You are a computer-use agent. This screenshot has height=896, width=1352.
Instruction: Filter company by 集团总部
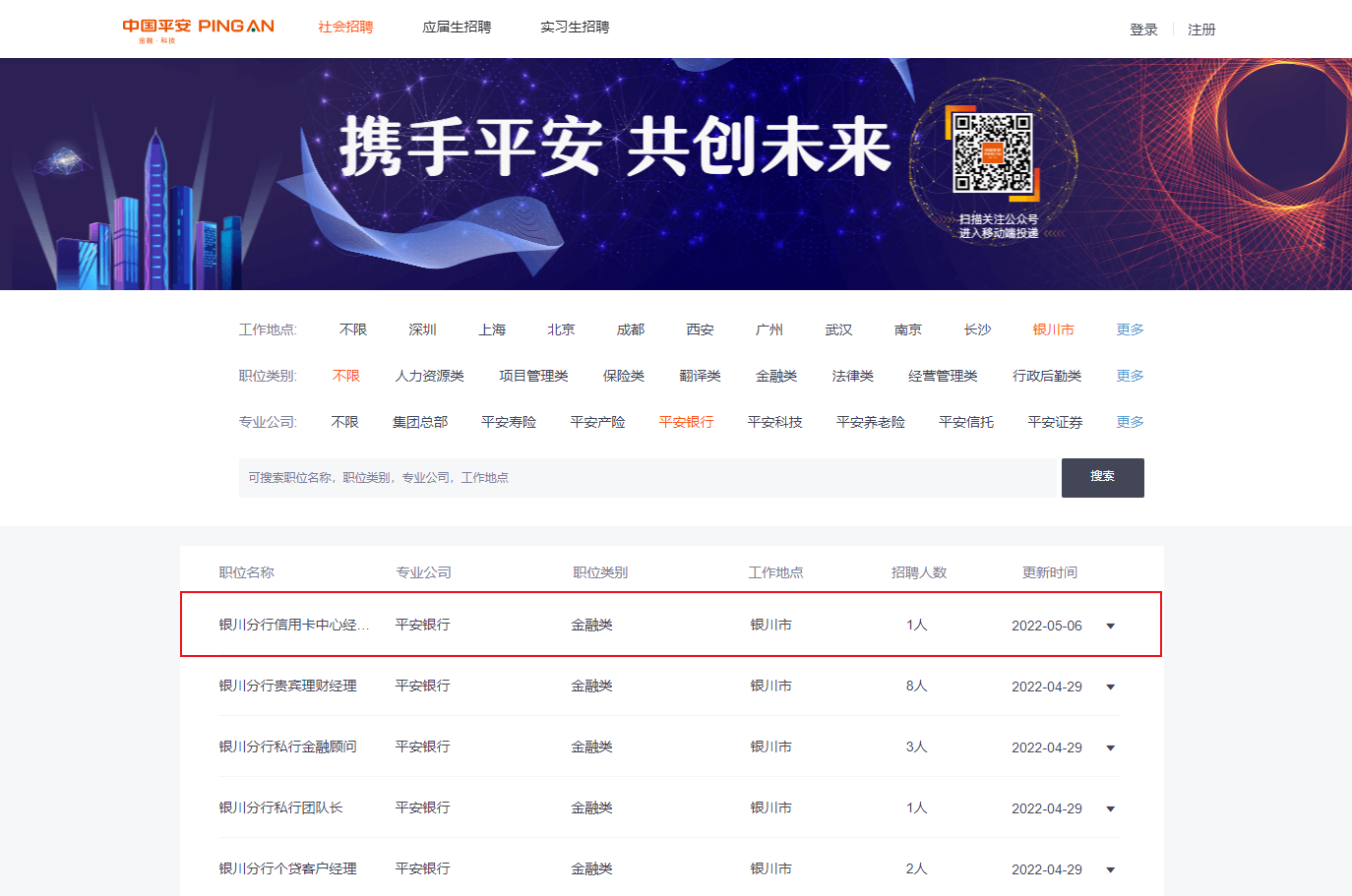[x=420, y=422]
